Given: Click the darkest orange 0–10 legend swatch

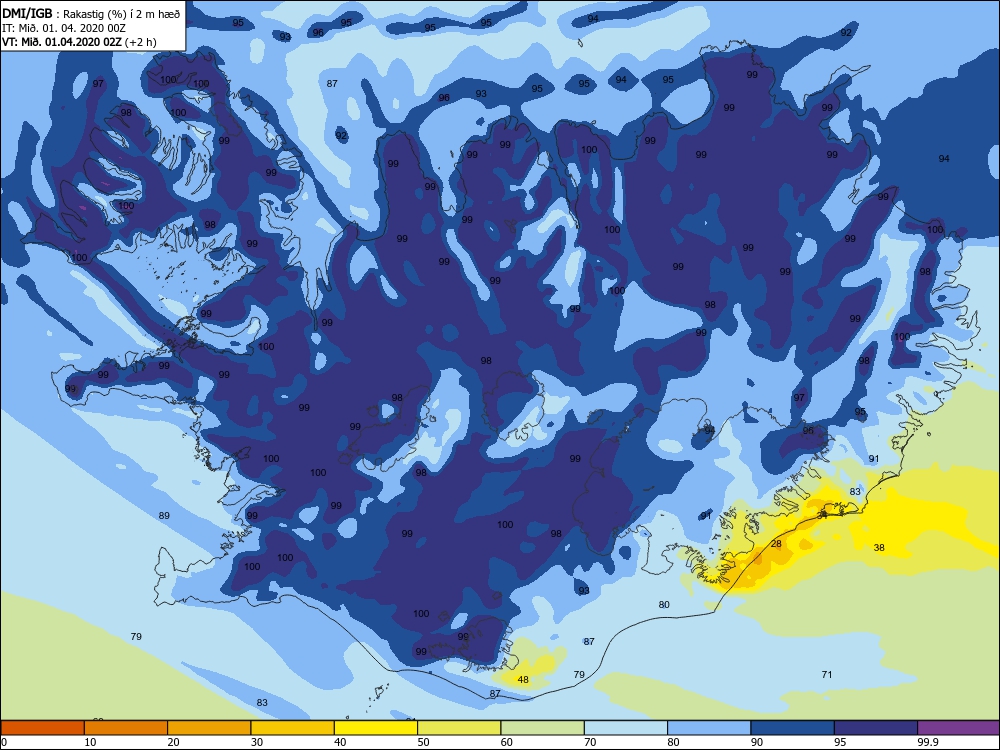Looking at the screenshot, I should tap(42, 728).
